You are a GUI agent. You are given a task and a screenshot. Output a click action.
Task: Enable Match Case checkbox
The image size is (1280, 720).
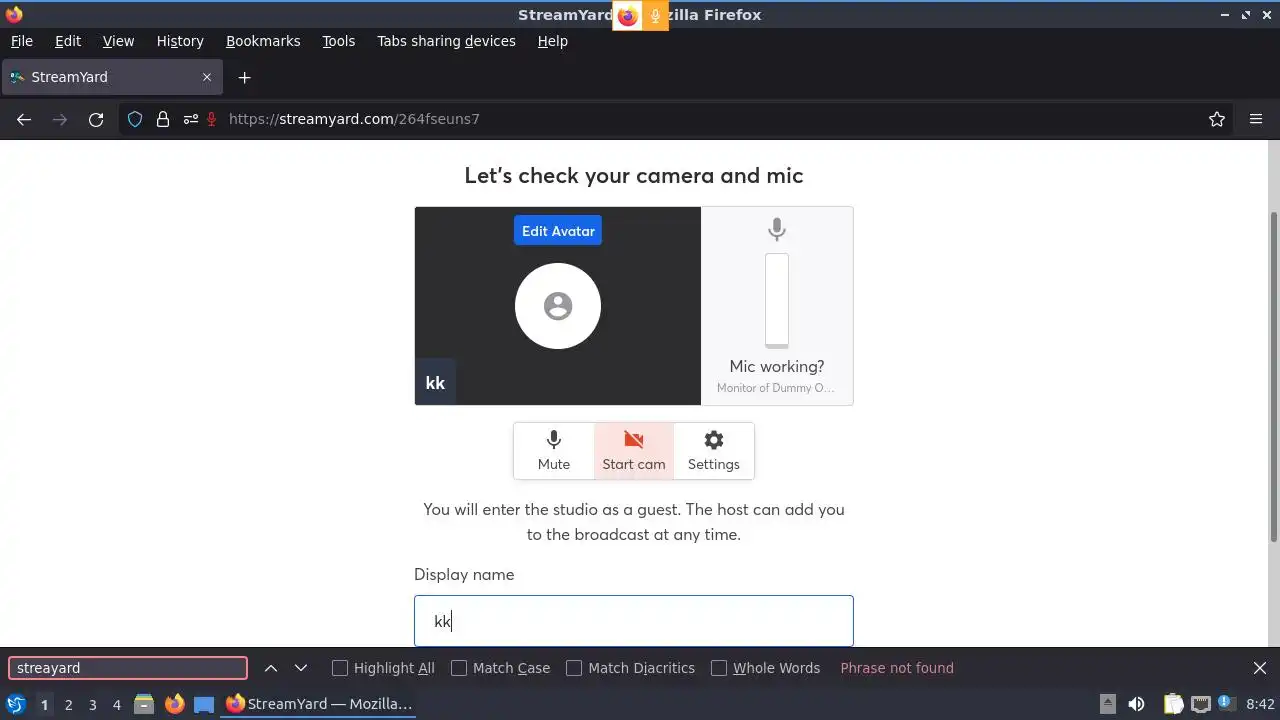click(459, 668)
